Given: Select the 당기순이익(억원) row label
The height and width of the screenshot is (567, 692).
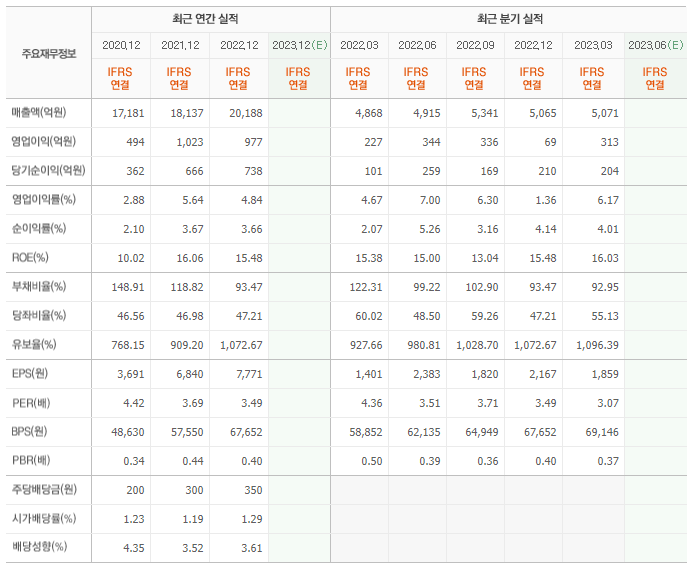Looking at the screenshot, I should click(x=48, y=171).
